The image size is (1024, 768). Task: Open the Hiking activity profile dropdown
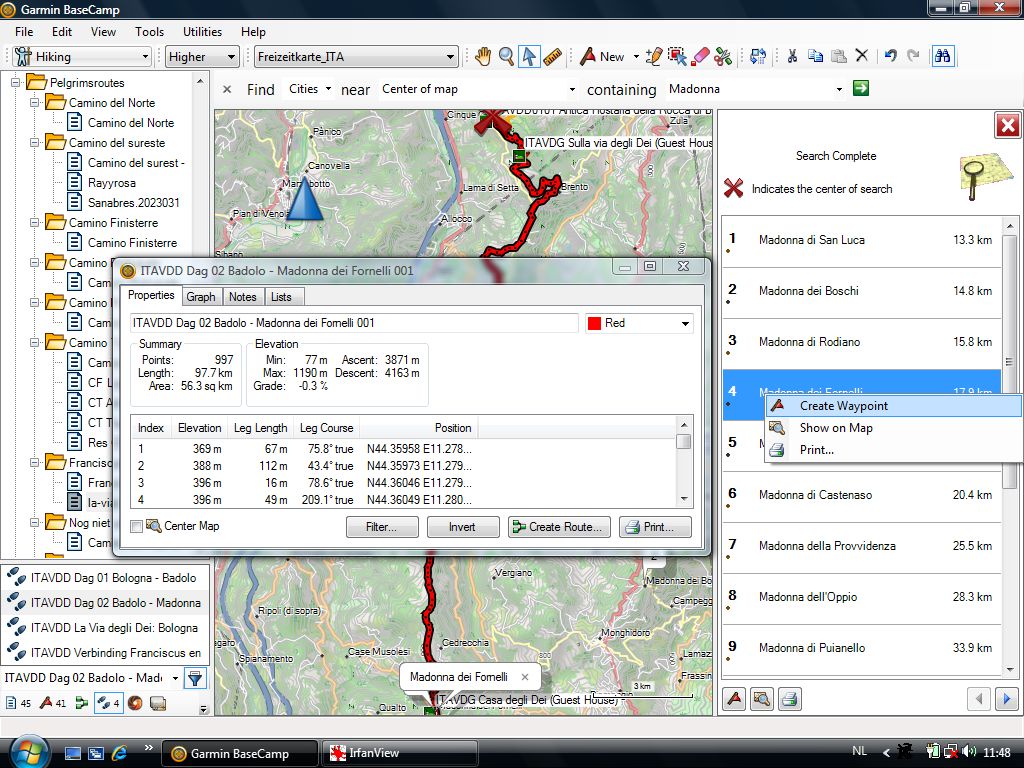(82, 57)
